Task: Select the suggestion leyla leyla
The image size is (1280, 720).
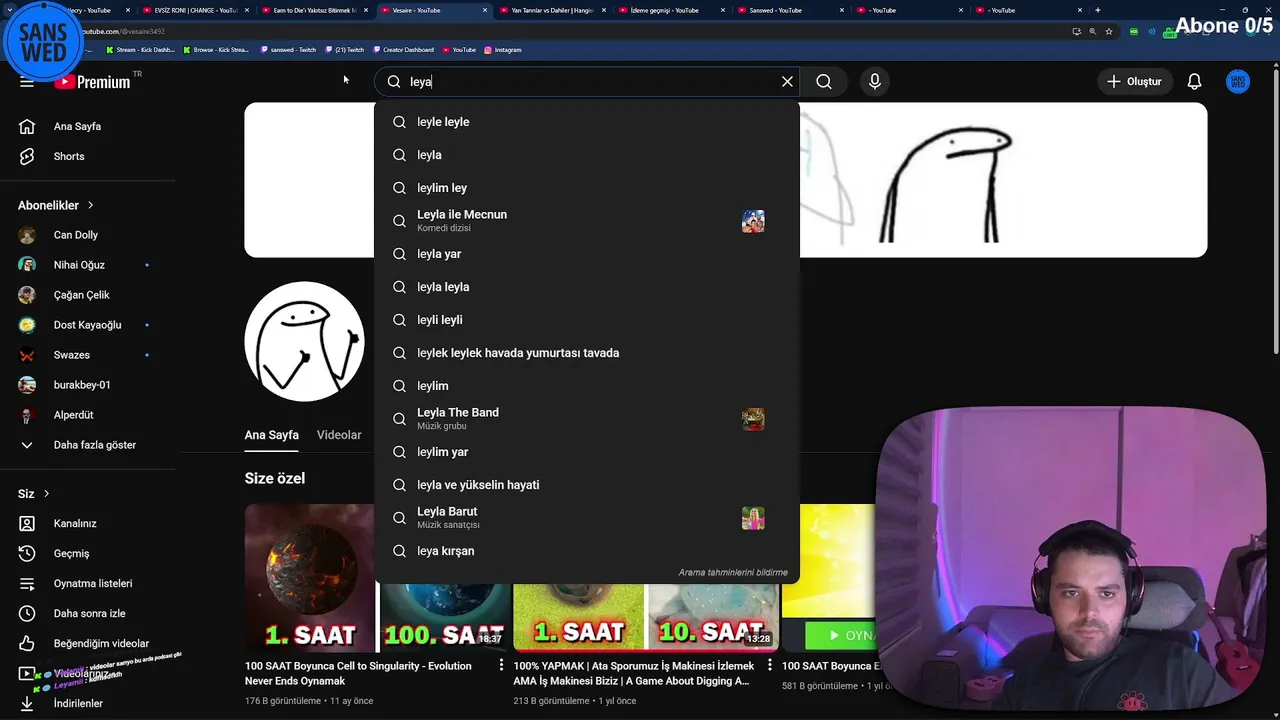Action: (x=587, y=287)
